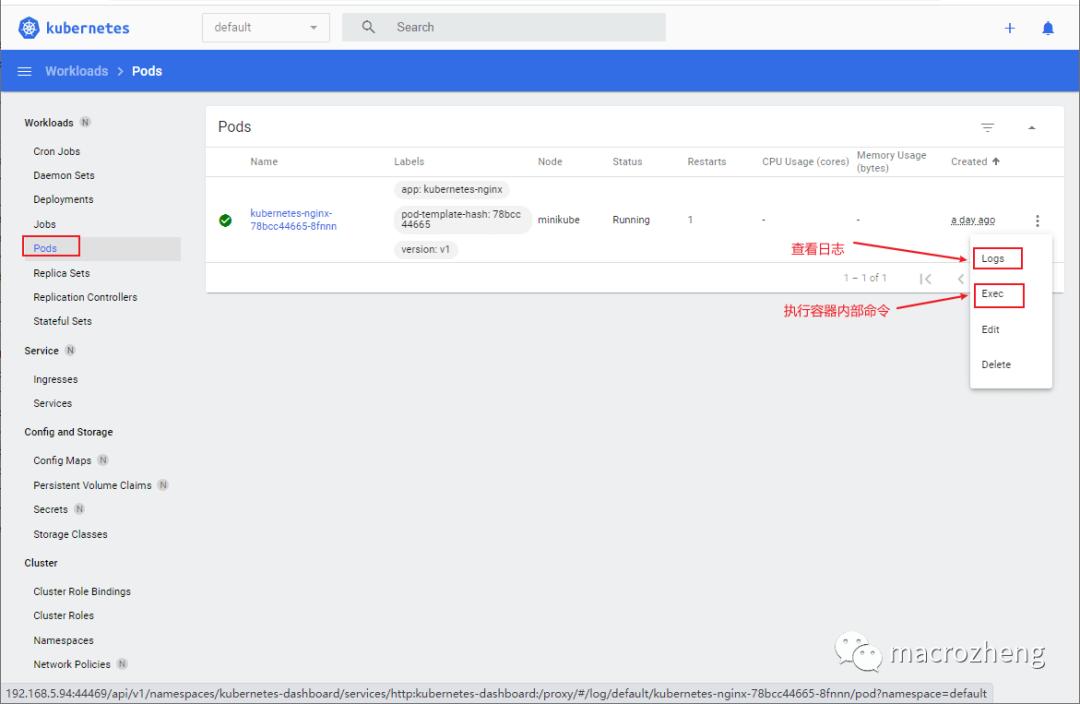Collapse the Pods panel with the caret
Viewport: 1080px width, 704px height.
pos(1032,127)
